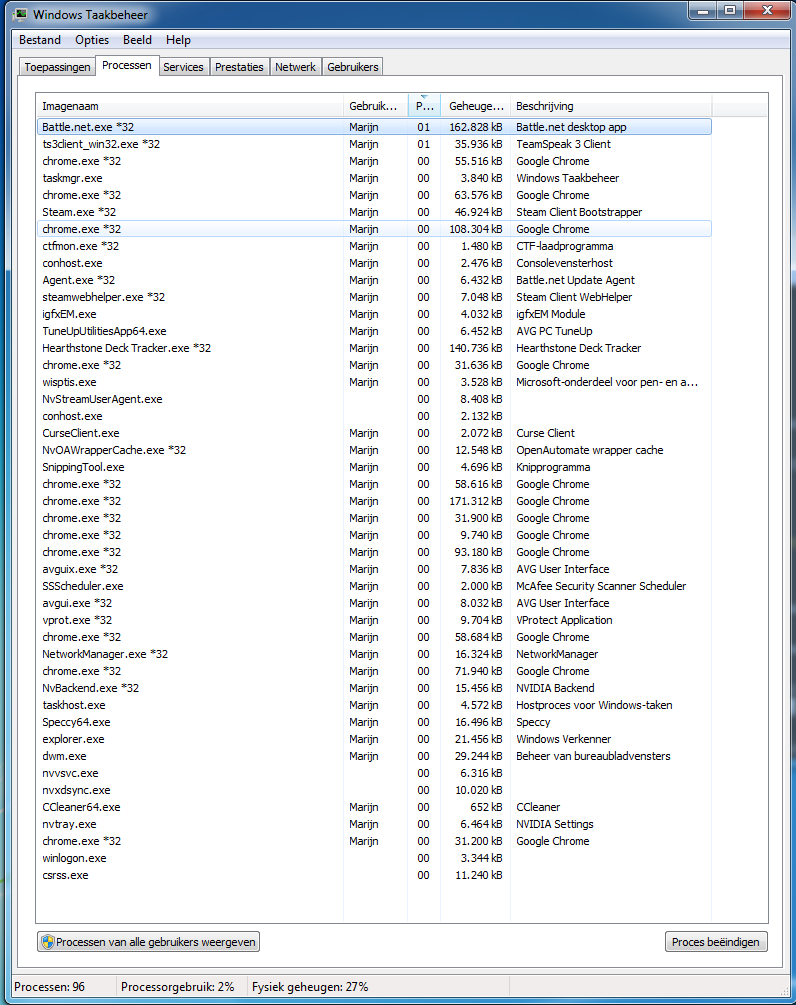Click Processen van alle gebruikers weergeven button
796x1005 pixels.
(149, 942)
